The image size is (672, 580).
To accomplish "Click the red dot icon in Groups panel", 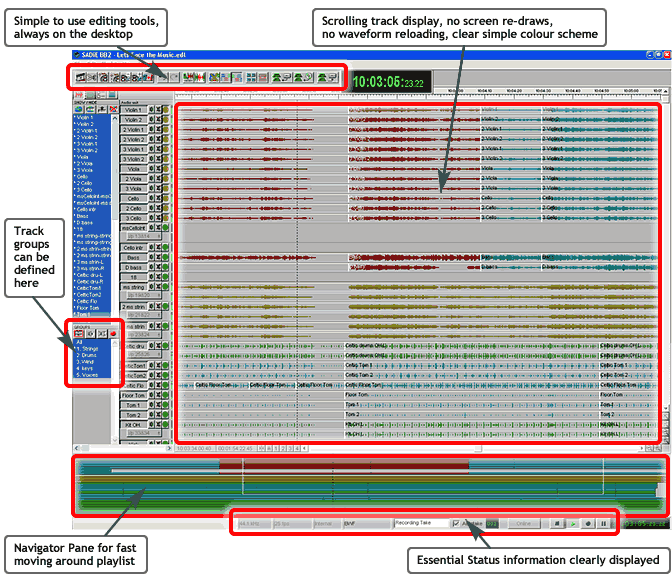I will click(113, 334).
